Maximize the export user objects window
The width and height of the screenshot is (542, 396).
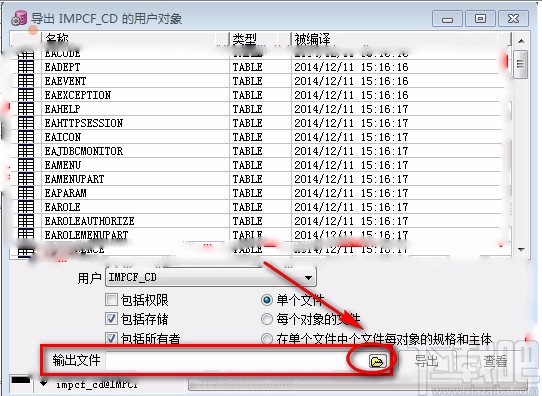click(480, 18)
